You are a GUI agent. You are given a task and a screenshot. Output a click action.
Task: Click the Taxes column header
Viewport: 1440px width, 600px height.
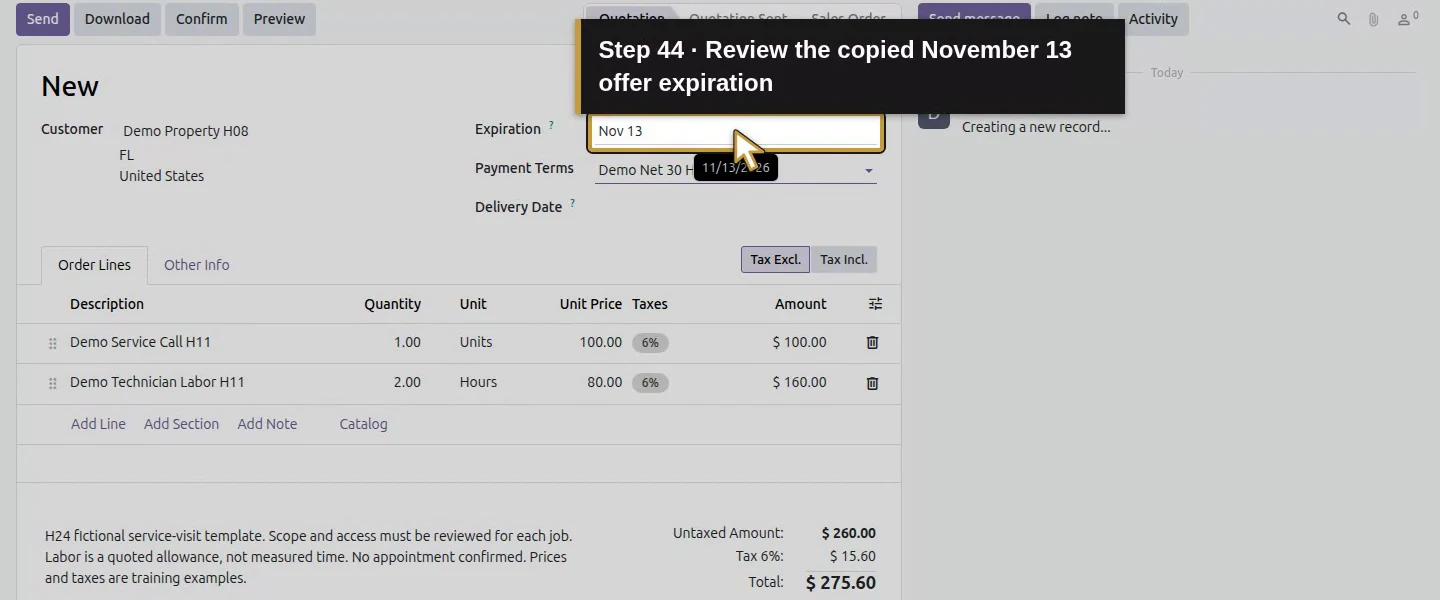coord(650,304)
